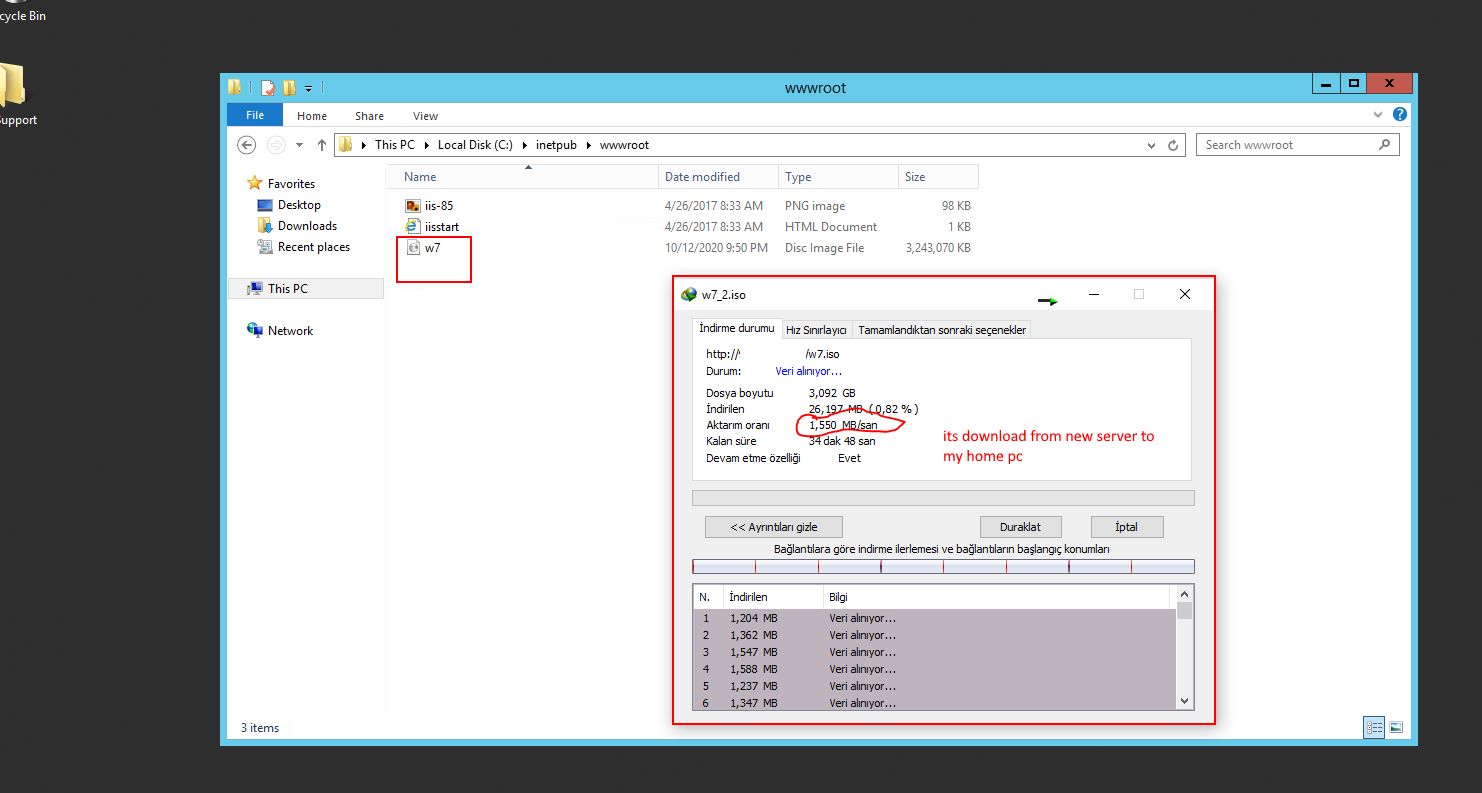The height and width of the screenshot is (793, 1482).
Task: Click This PC in the address breadcrumb
Action: (x=395, y=145)
